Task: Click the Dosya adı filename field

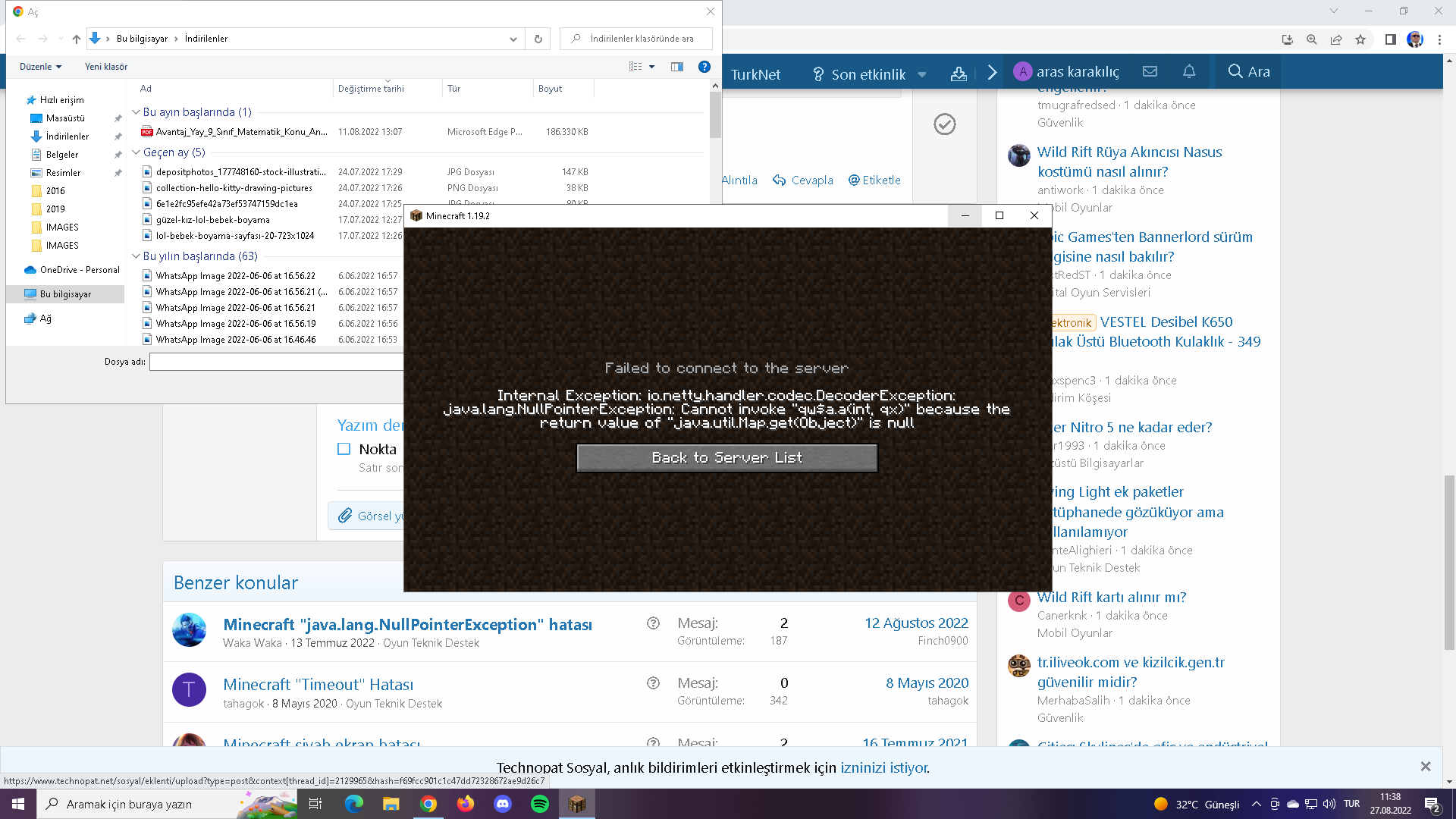Action: coord(277,362)
